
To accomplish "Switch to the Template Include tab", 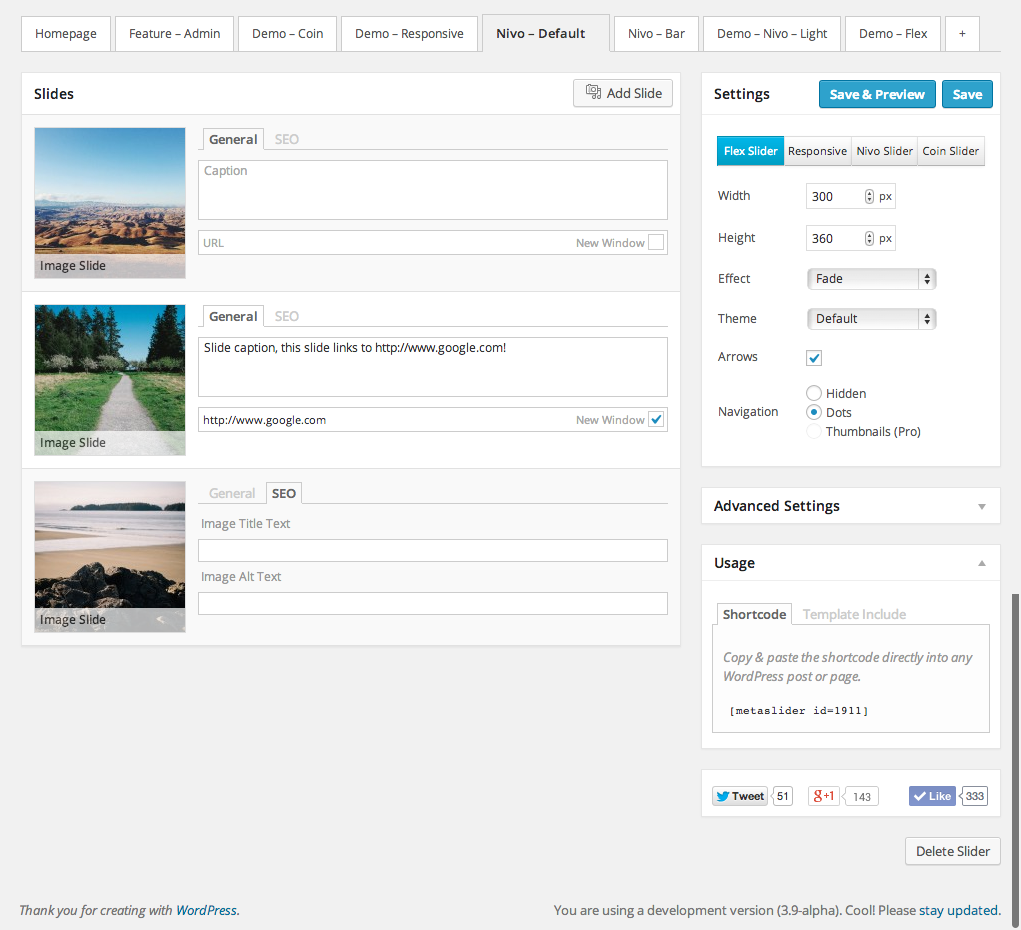I will (x=854, y=614).
